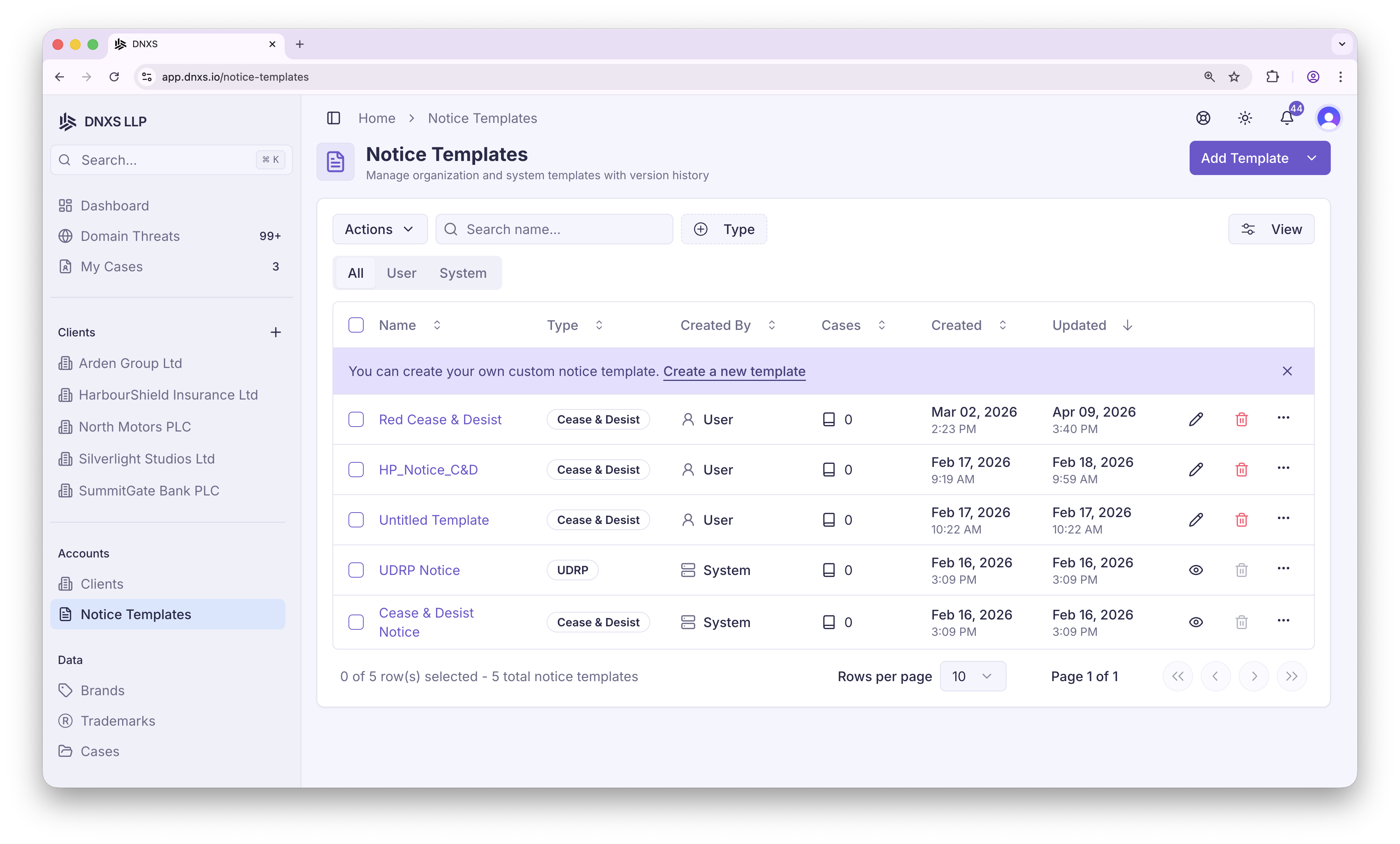
Task: Switch to the System tab
Action: (463, 273)
